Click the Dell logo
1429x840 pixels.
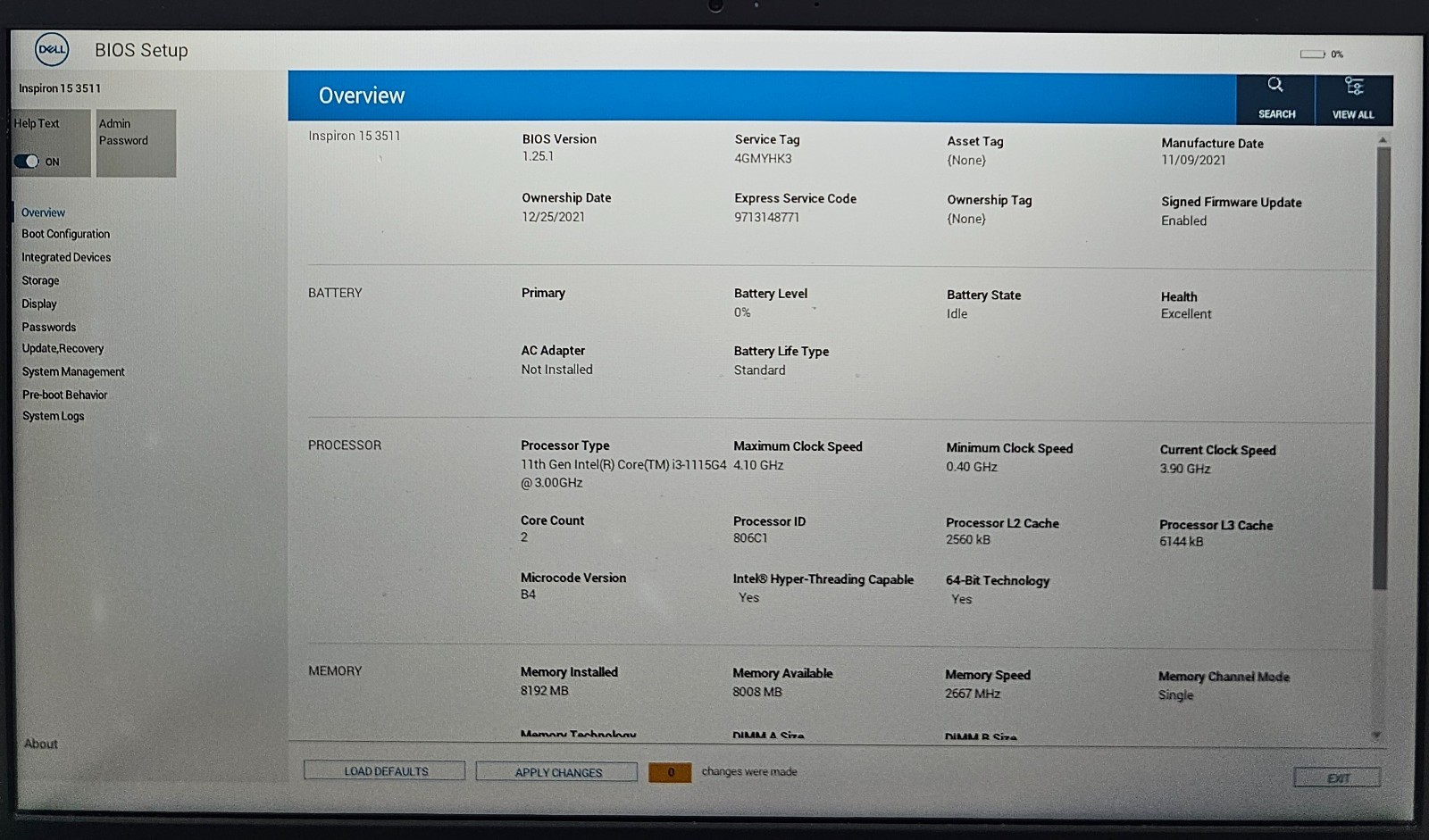point(52,50)
